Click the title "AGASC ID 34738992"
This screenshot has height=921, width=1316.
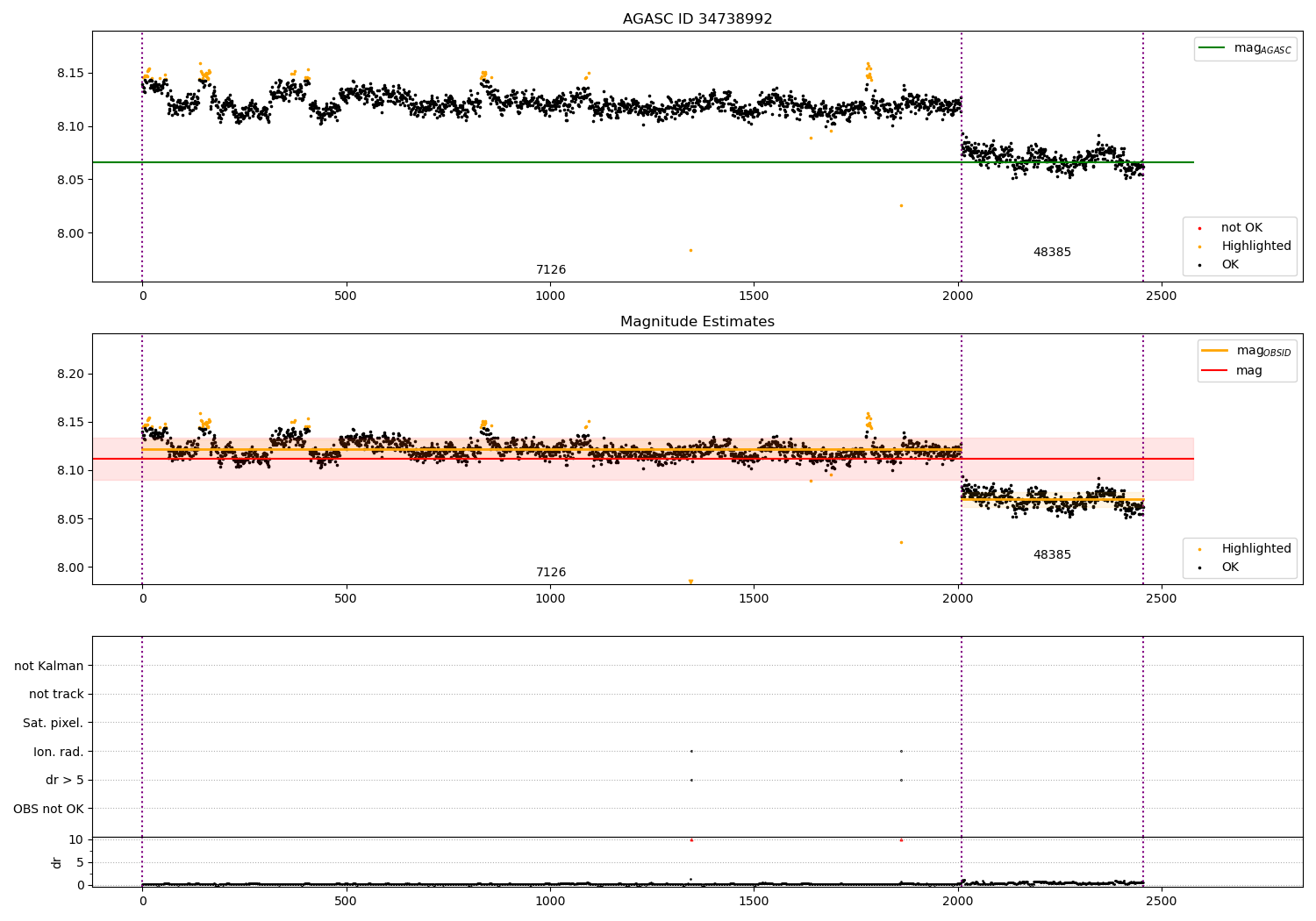[x=697, y=19]
